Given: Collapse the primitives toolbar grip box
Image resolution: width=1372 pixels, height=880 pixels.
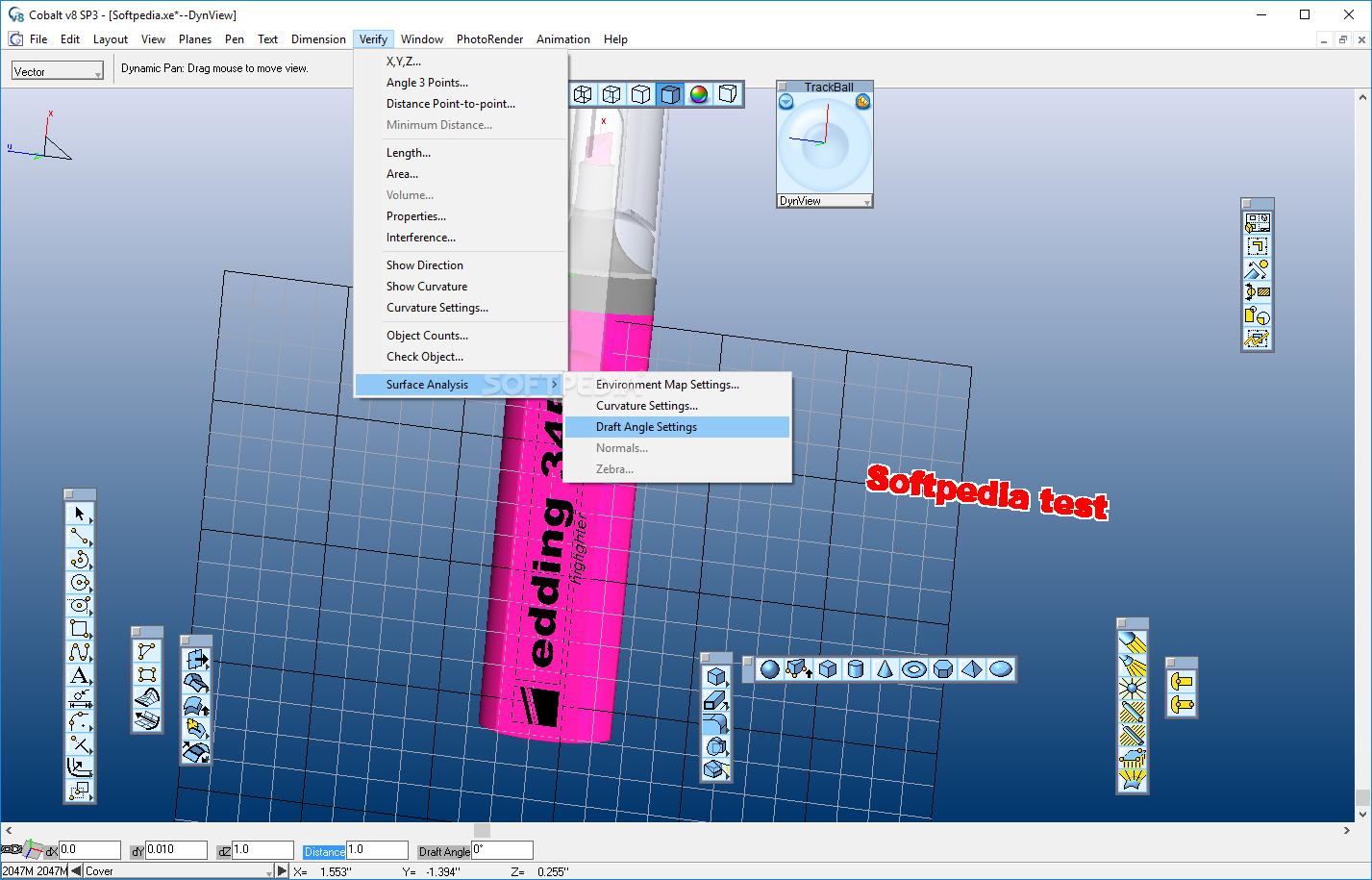Looking at the screenshot, I should click(748, 662).
